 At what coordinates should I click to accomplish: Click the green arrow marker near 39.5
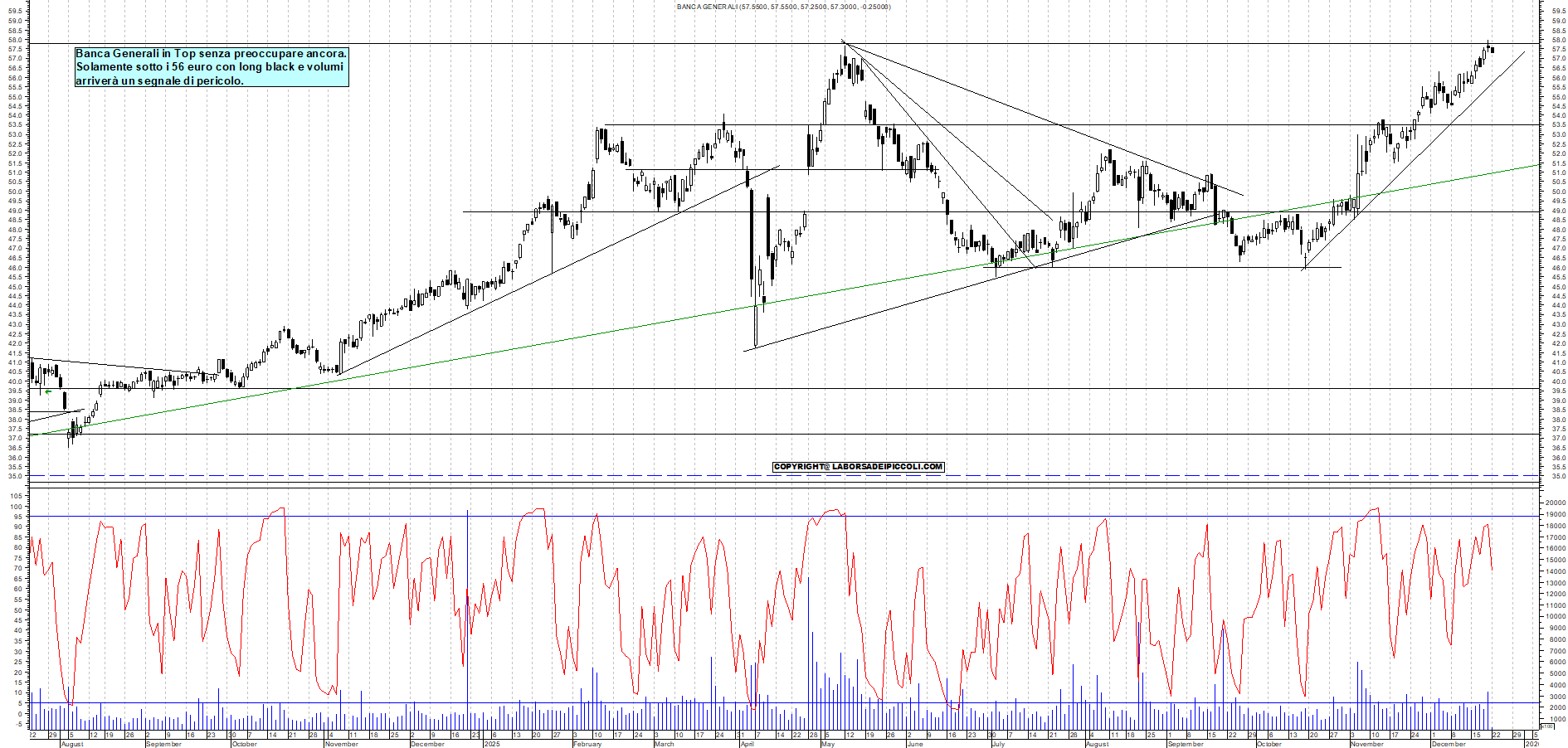click(x=48, y=391)
